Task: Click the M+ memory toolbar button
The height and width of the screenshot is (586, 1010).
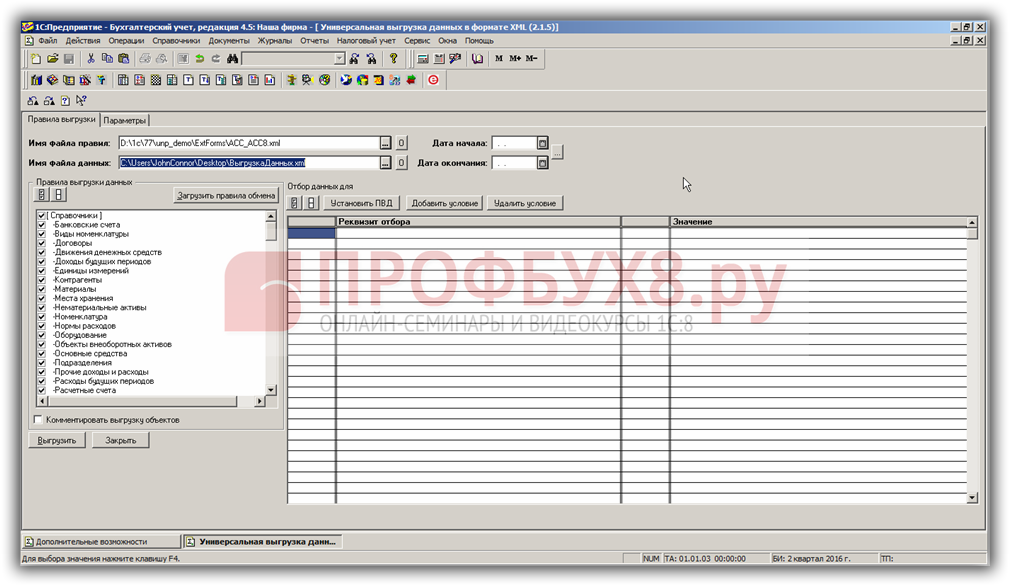Action: coord(515,59)
